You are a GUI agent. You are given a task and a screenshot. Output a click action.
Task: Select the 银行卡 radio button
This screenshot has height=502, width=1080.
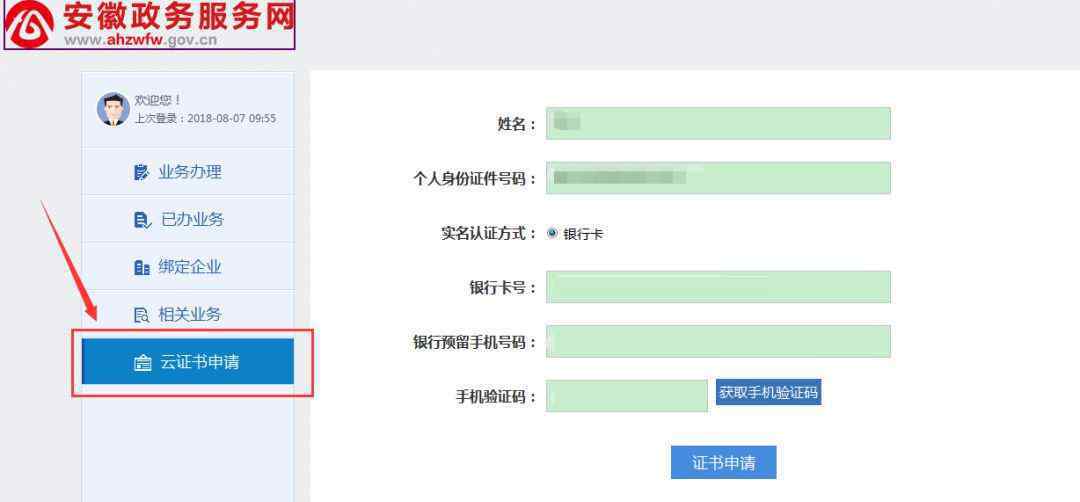[552, 233]
